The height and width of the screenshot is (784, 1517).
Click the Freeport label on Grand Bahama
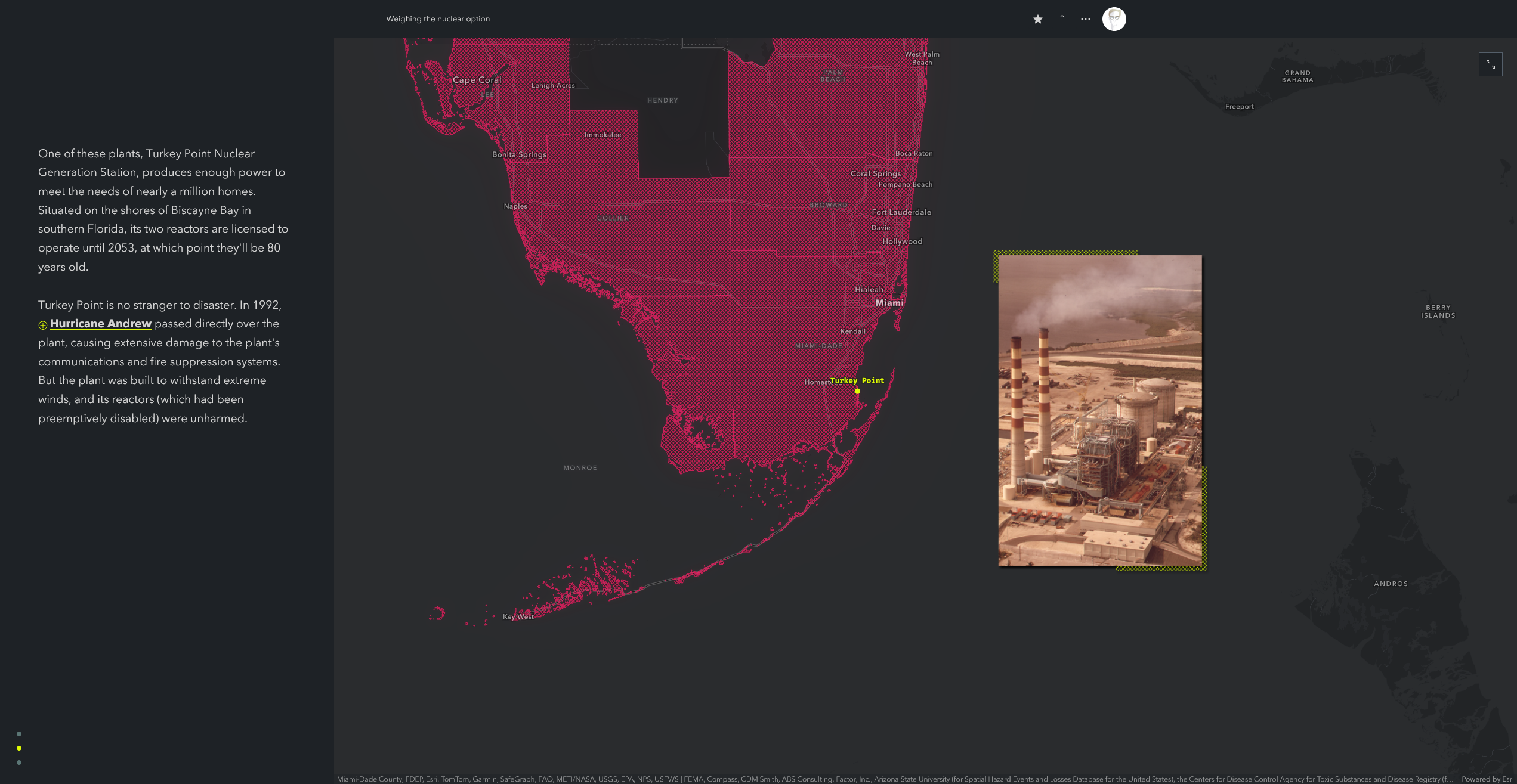(1239, 107)
